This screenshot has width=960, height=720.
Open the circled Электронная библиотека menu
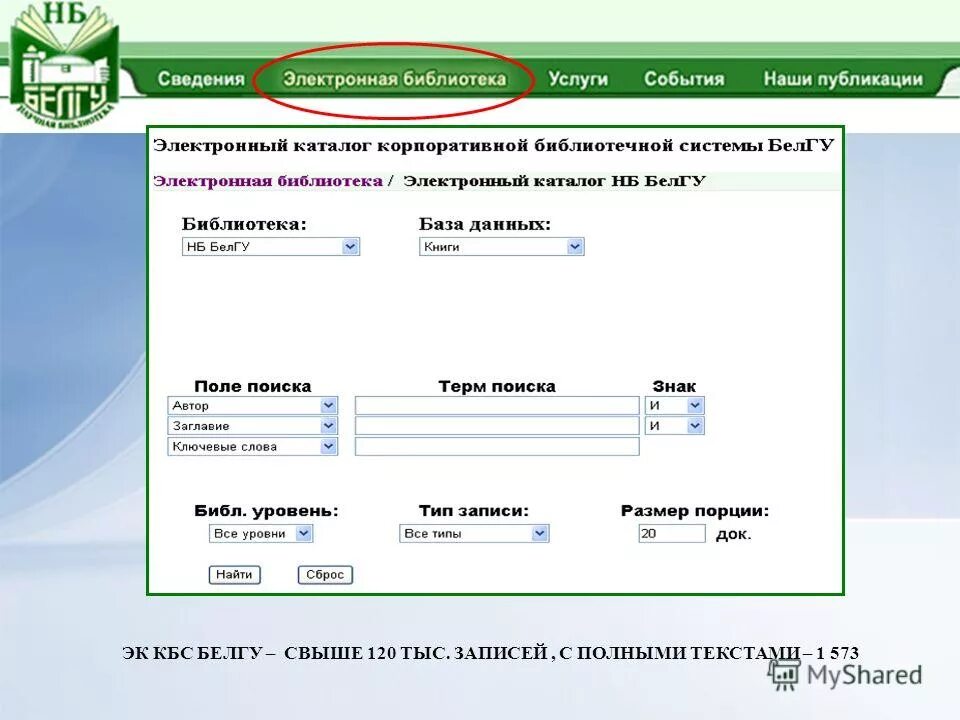coord(396,78)
